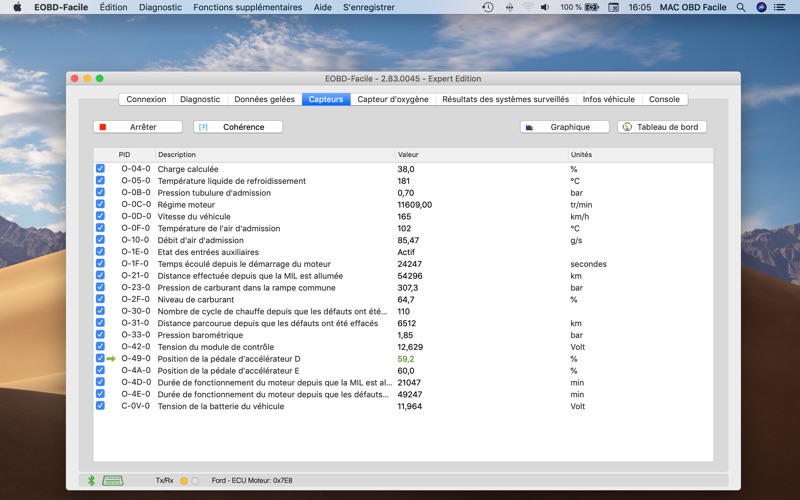Open Résultats des systèmes surveillés tab
800x500 pixels.
[x=506, y=99]
